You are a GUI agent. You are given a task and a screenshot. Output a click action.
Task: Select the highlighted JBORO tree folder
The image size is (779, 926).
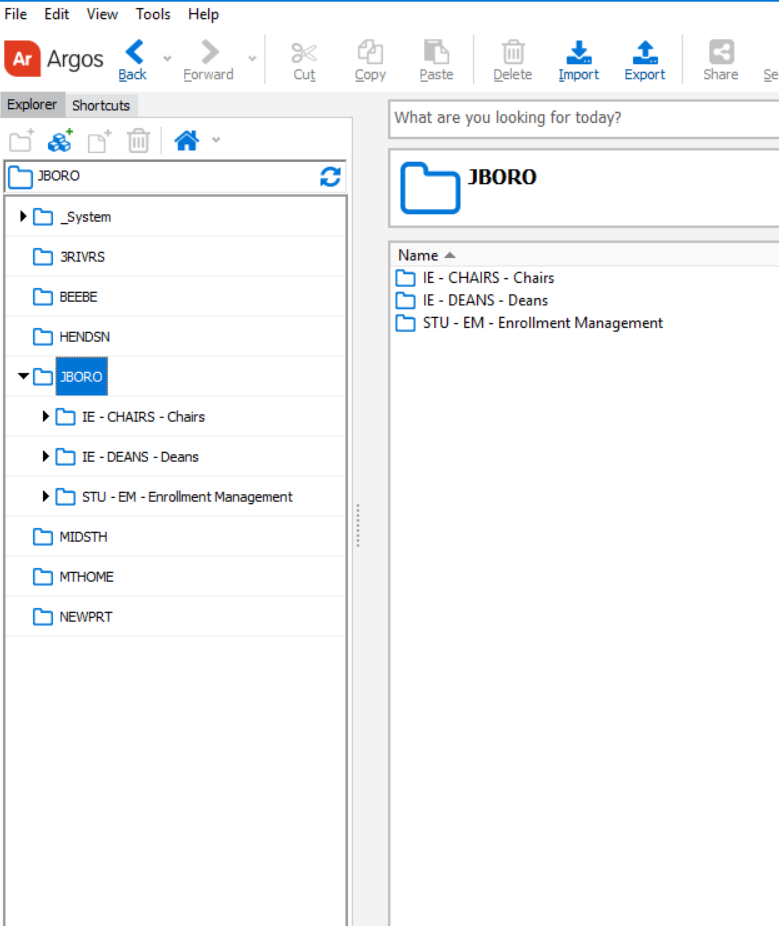(x=82, y=376)
